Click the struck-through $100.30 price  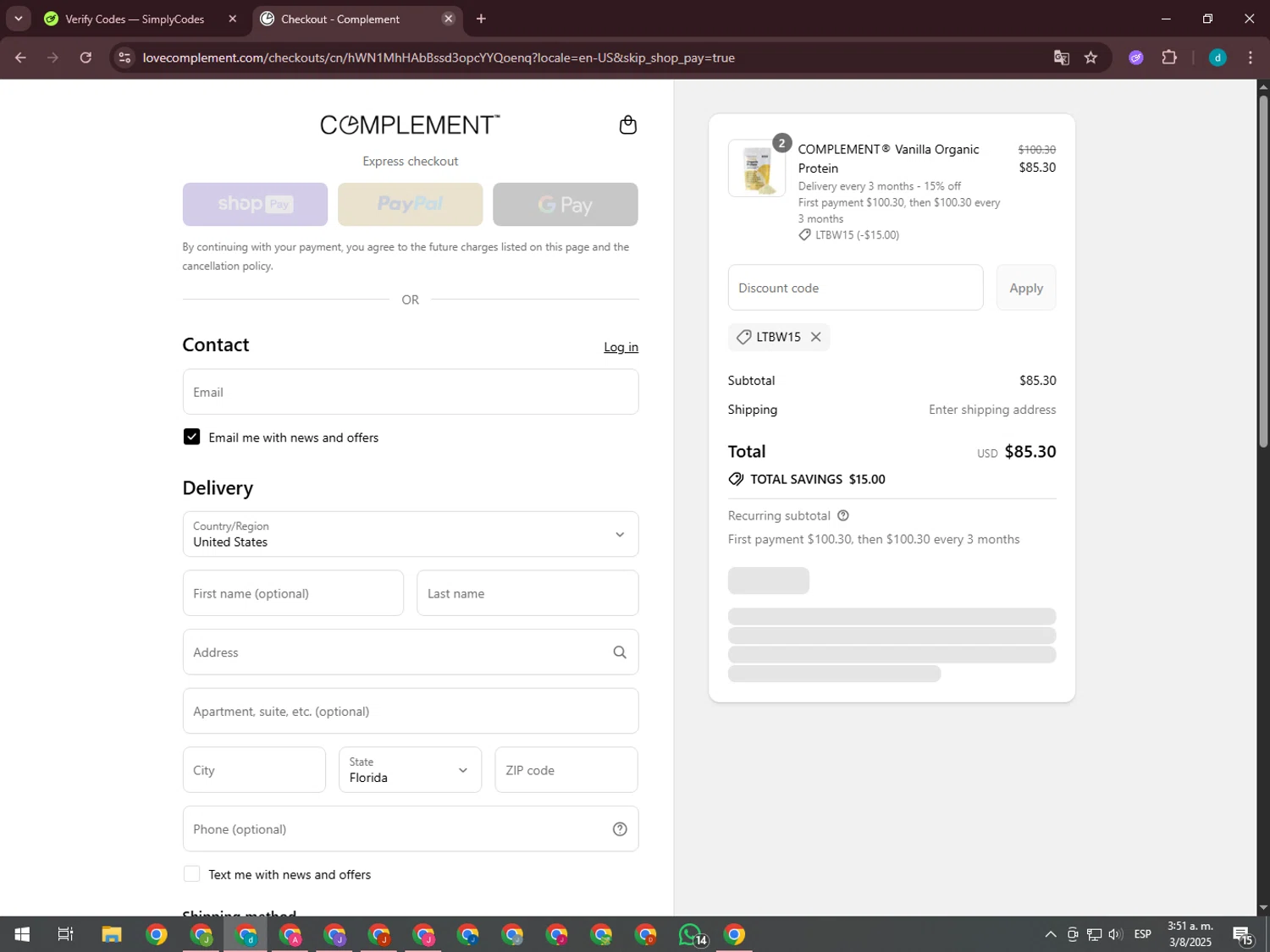[1036, 150]
